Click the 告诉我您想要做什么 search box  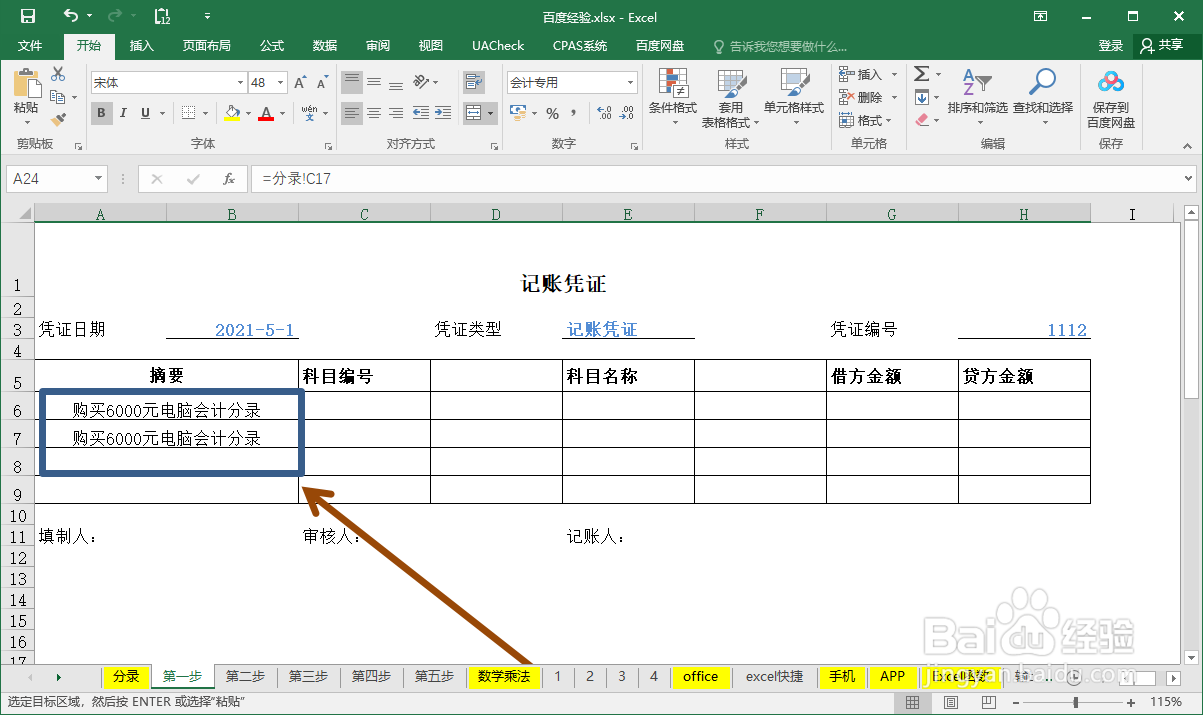tap(779, 46)
